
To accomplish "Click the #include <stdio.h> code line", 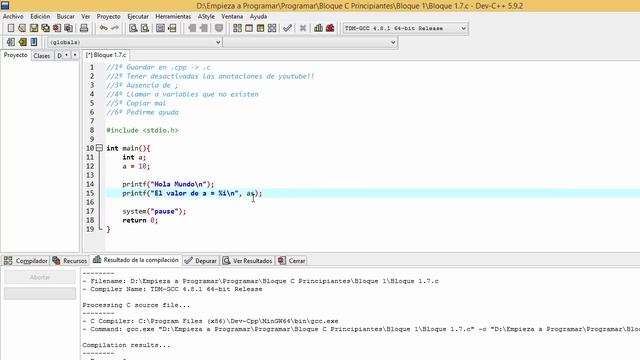I will coord(142,130).
